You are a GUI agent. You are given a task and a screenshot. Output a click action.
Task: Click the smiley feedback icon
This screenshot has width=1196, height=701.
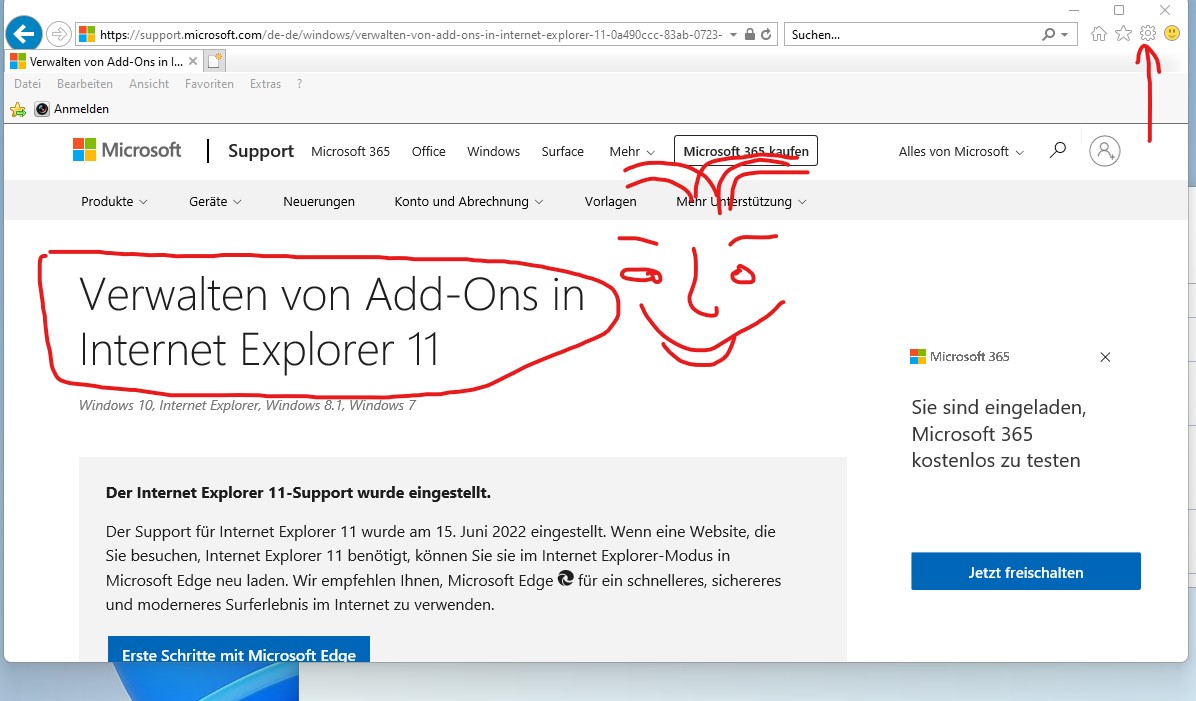tap(1171, 34)
